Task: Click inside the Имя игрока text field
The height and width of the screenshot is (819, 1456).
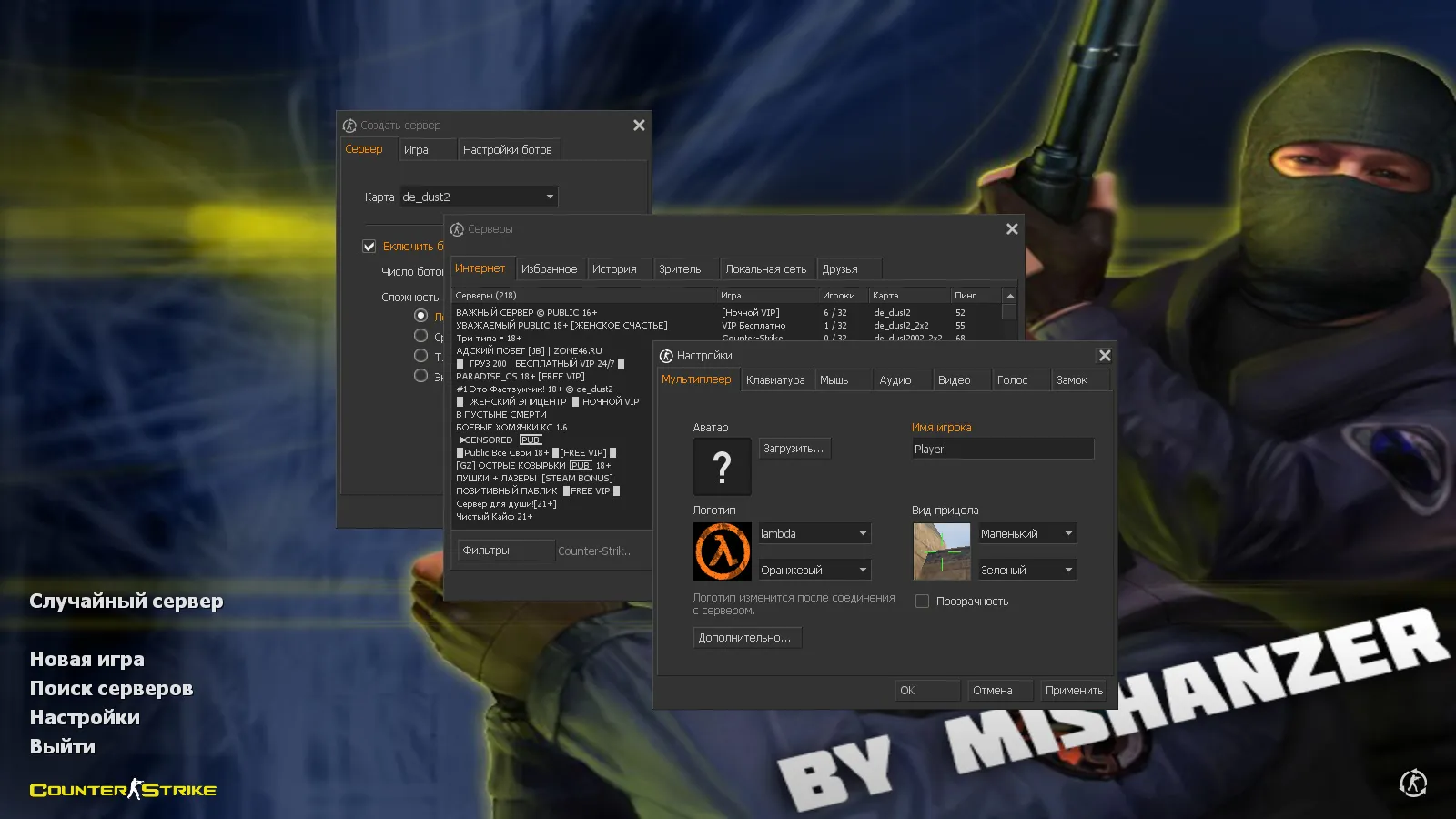Action: click(x=1001, y=448)
